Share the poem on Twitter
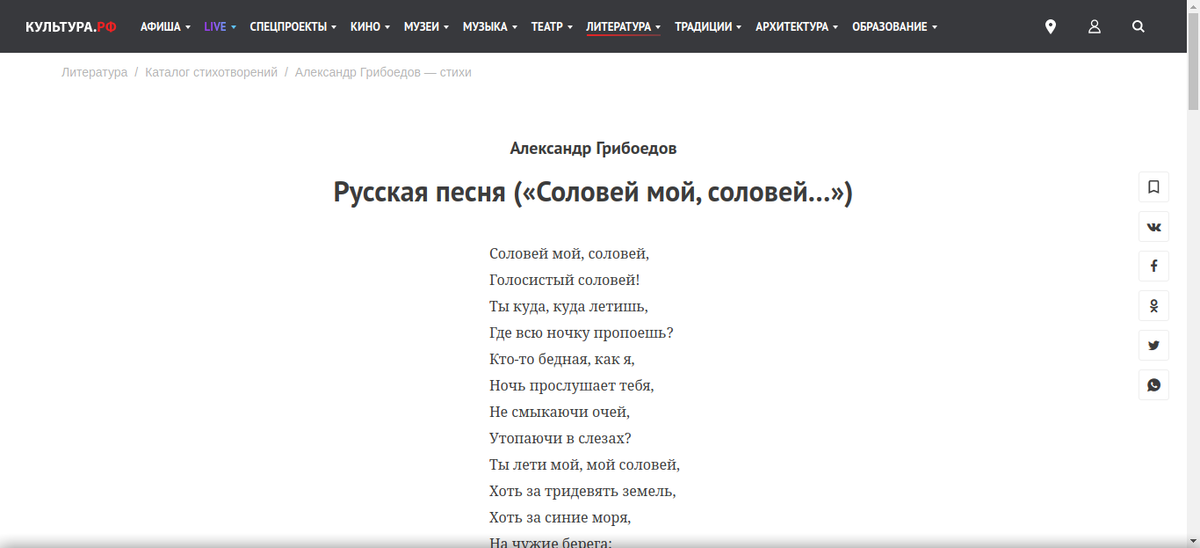The height and width of the screenshot is (548, 1200). point(1154,345)
